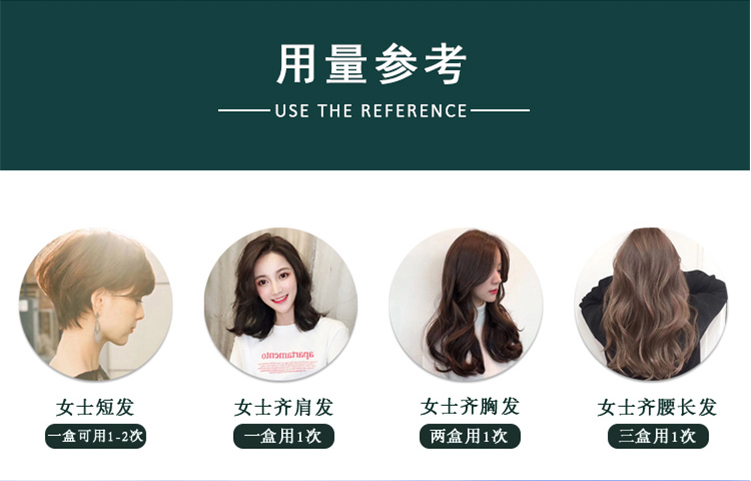Click the line left of USE THE REFERENCE
Screen dimensions: 751x481
coord(244,110)
